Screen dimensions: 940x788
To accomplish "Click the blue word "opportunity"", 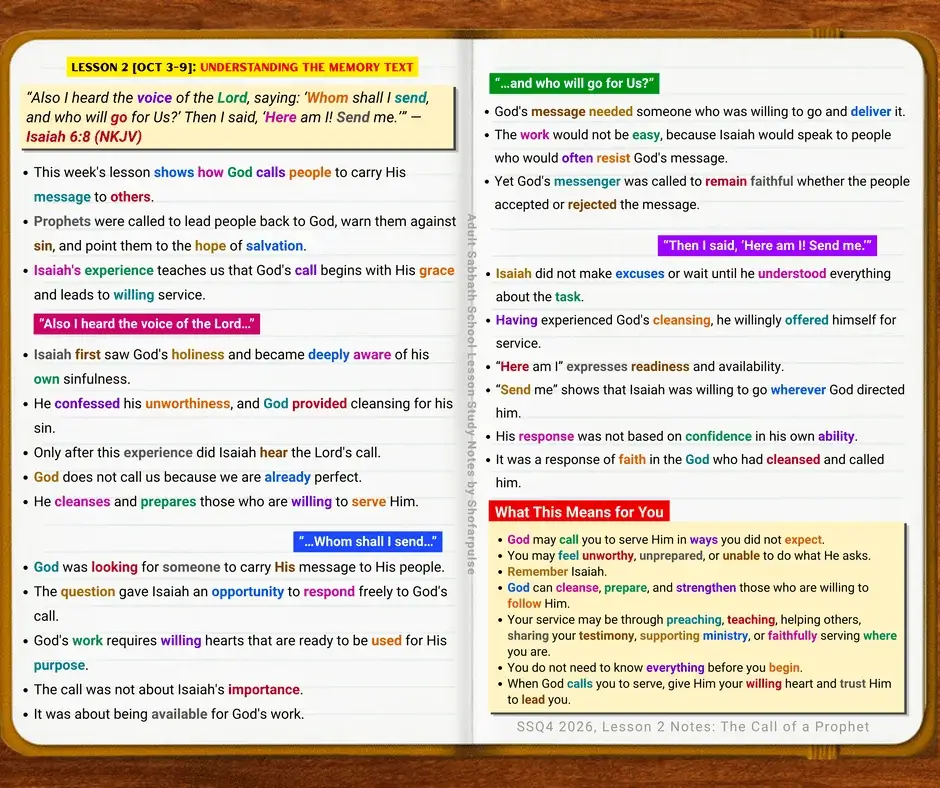I will tap(248, 592).
